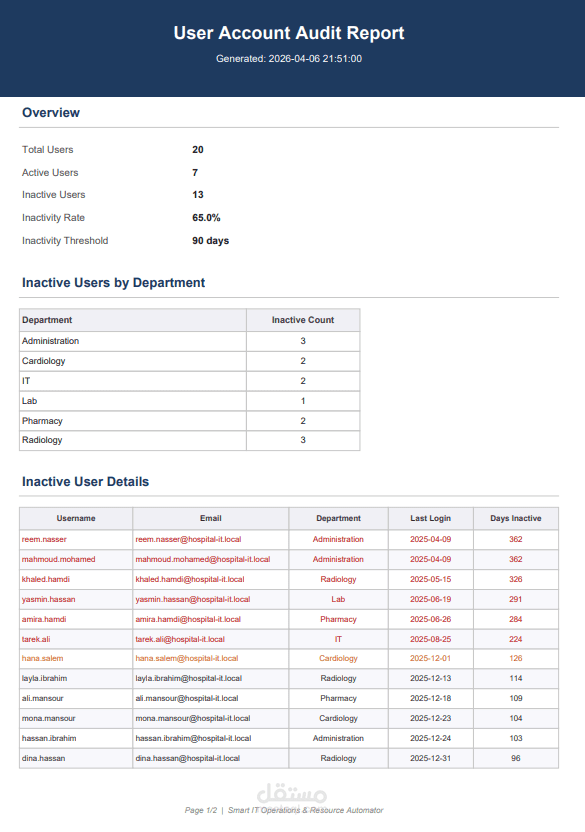This screenshot has height=832, width=585.
Task: Click the 'Username' column header
Action: (x=76, y=518)
